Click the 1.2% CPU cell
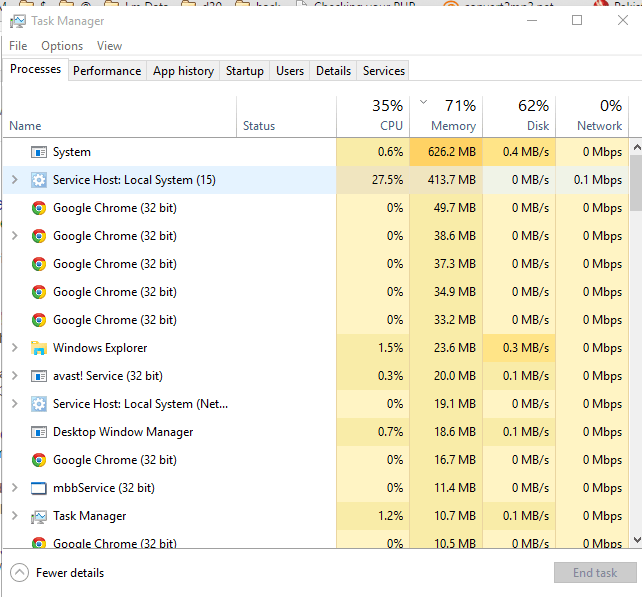Viewport: 642px width, 597px height. [x=373, y=516]
